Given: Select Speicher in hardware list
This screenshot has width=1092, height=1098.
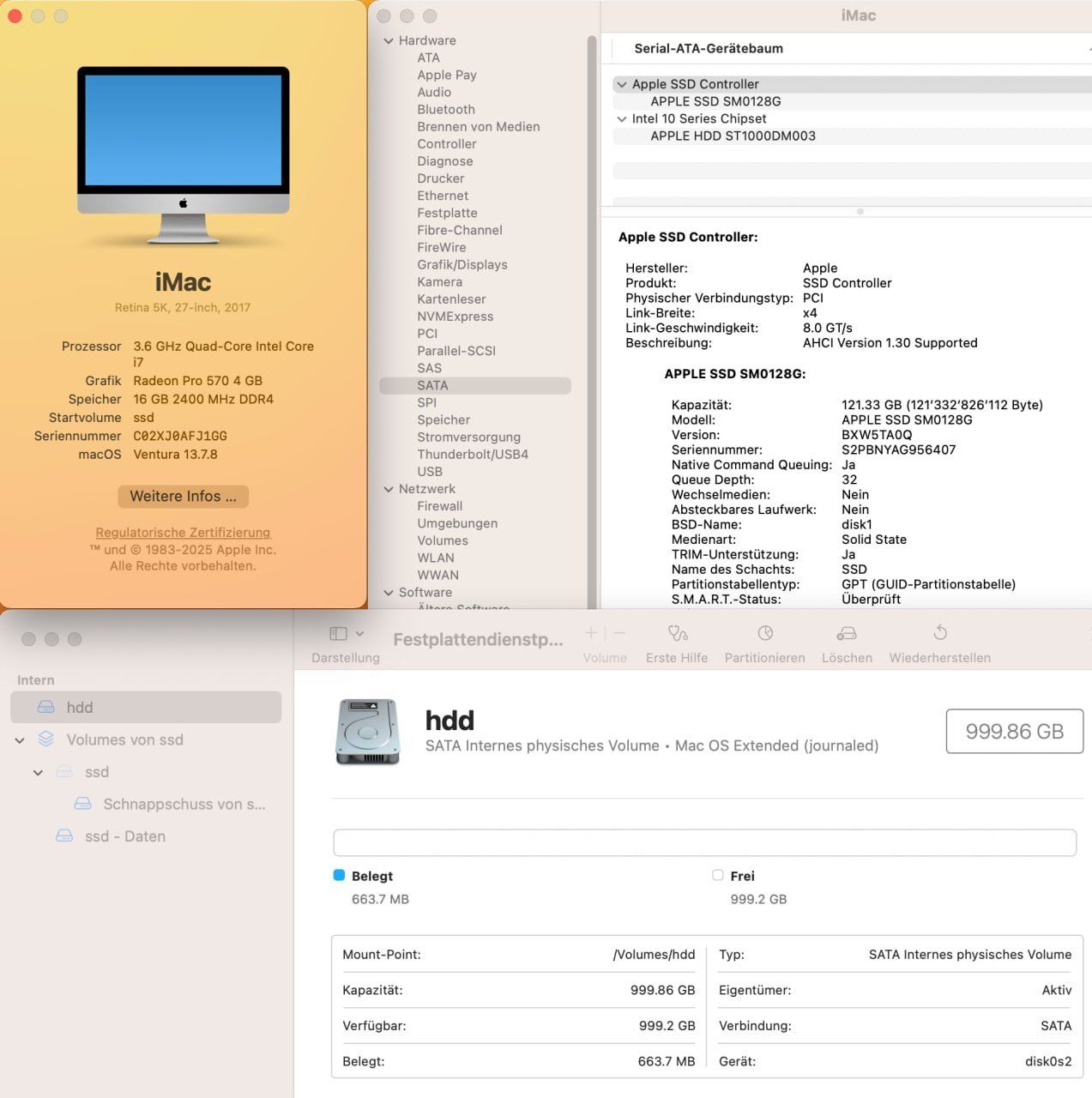Looking at the screenshot, I should pos(443,419).
